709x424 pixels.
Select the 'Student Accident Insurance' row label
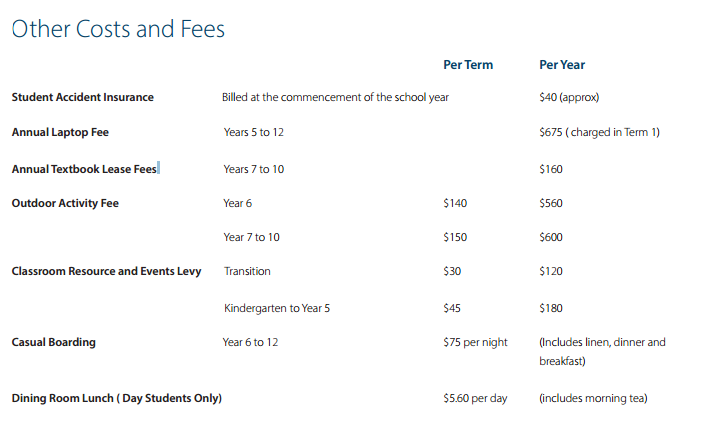point(83,97)
